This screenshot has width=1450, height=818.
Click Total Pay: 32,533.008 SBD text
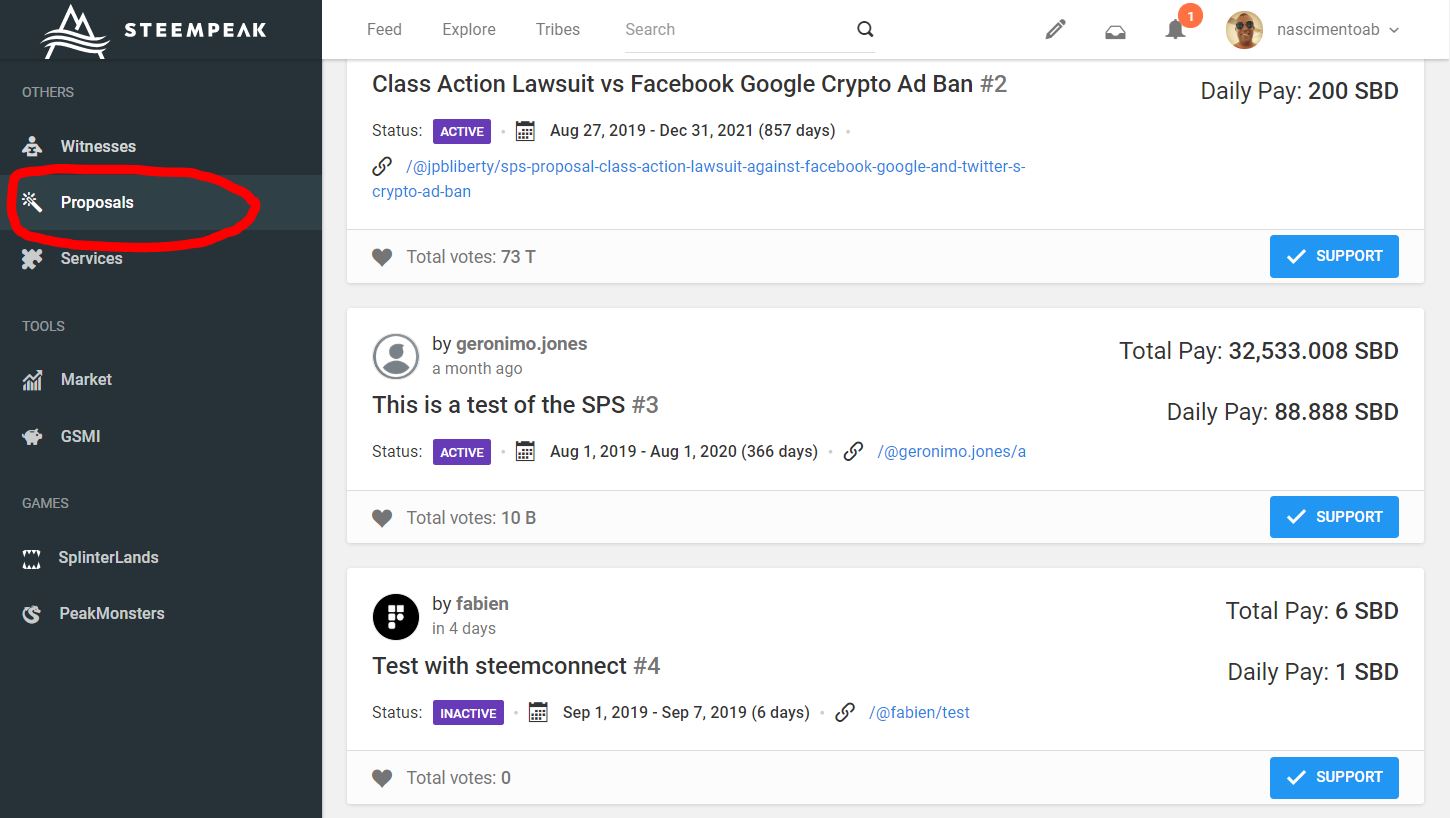[x=1259, y=351]
